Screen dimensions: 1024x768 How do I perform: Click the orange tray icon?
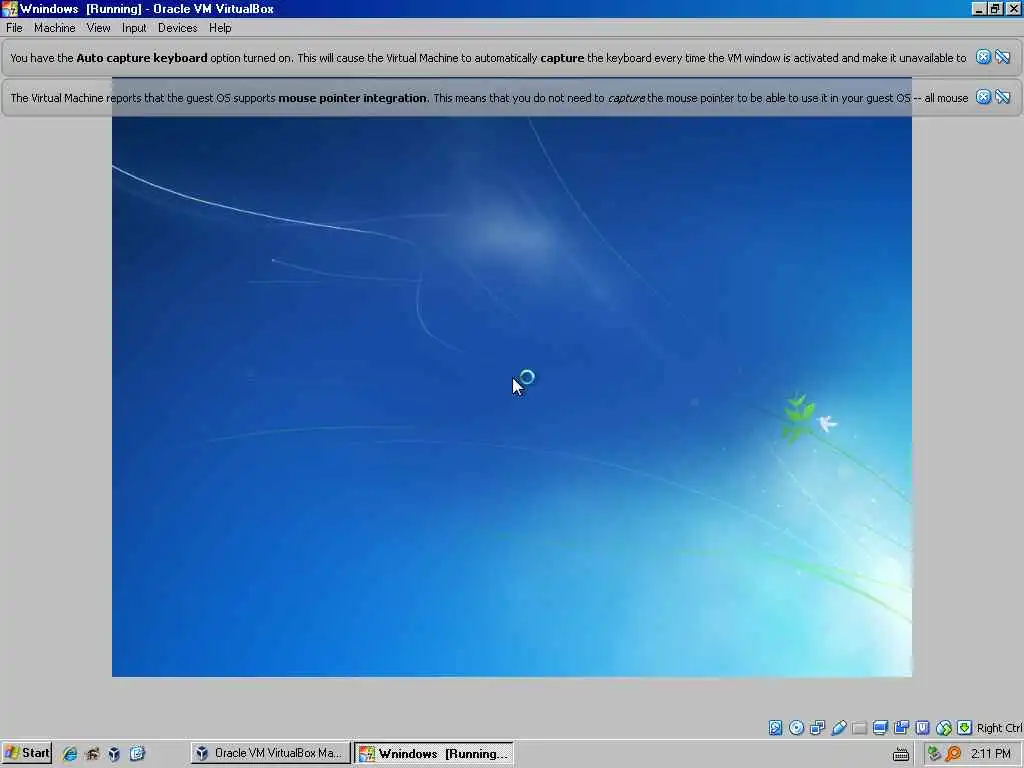pos(953,754)
